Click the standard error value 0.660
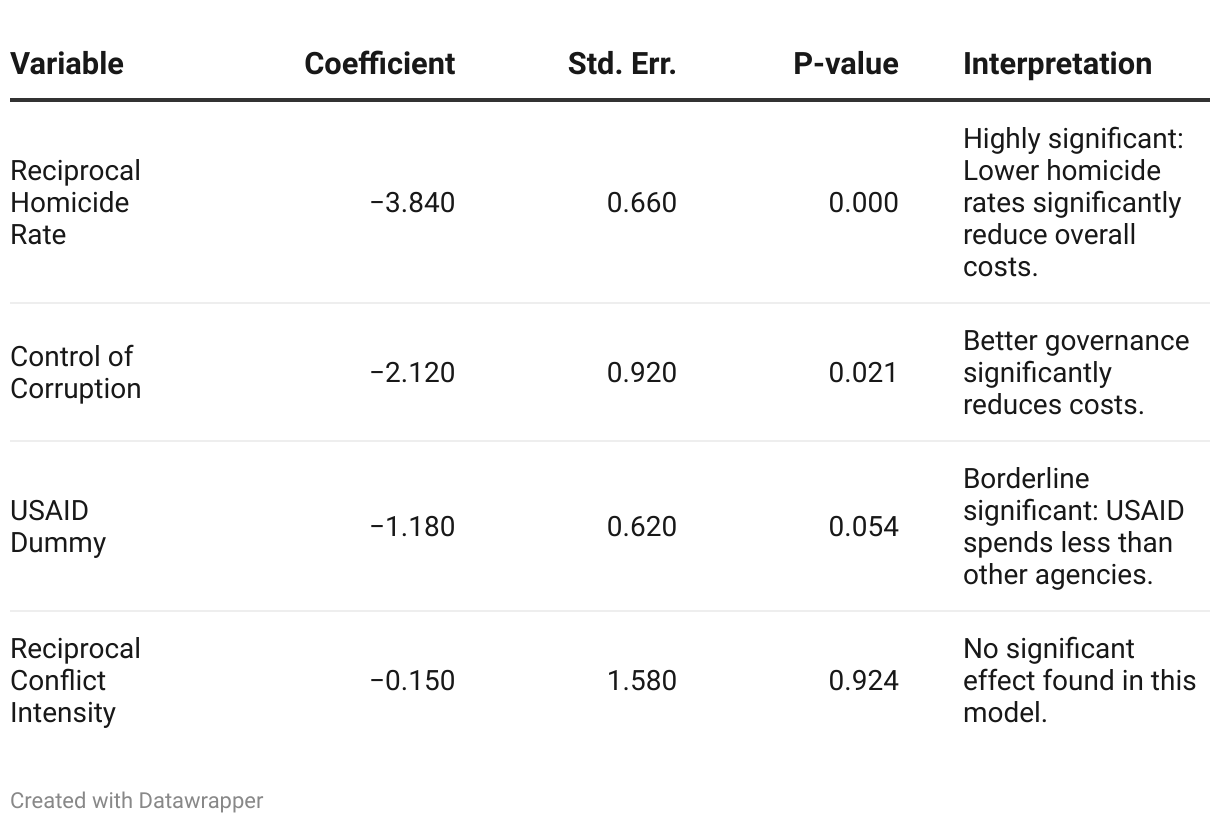Screen dimensions: 1220x824 642,203
